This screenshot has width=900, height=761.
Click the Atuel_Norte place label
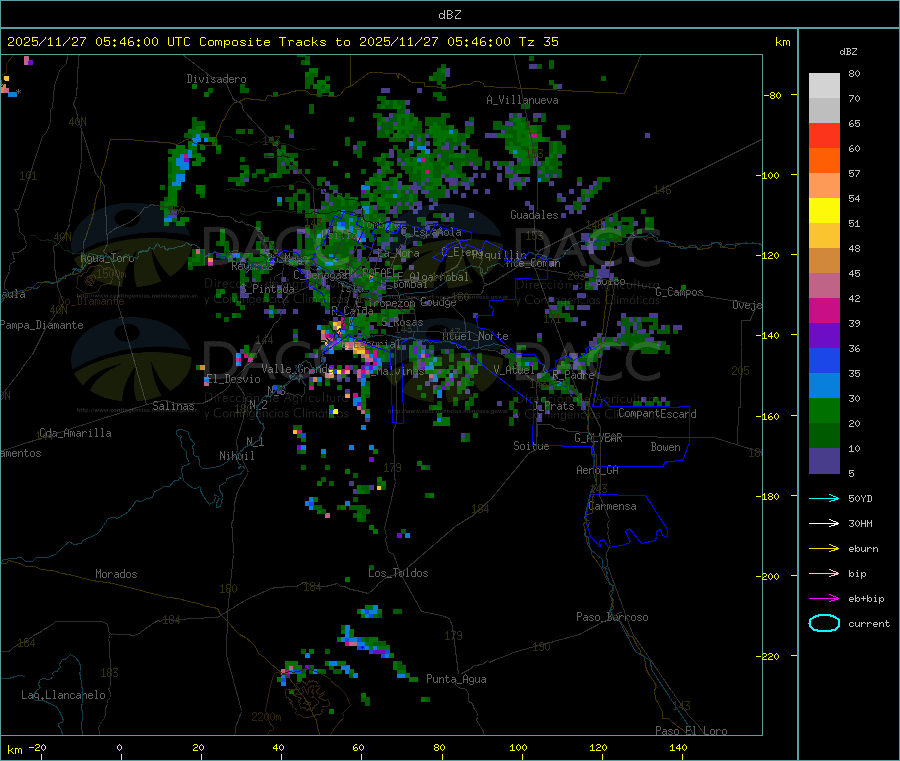(475, 336)
